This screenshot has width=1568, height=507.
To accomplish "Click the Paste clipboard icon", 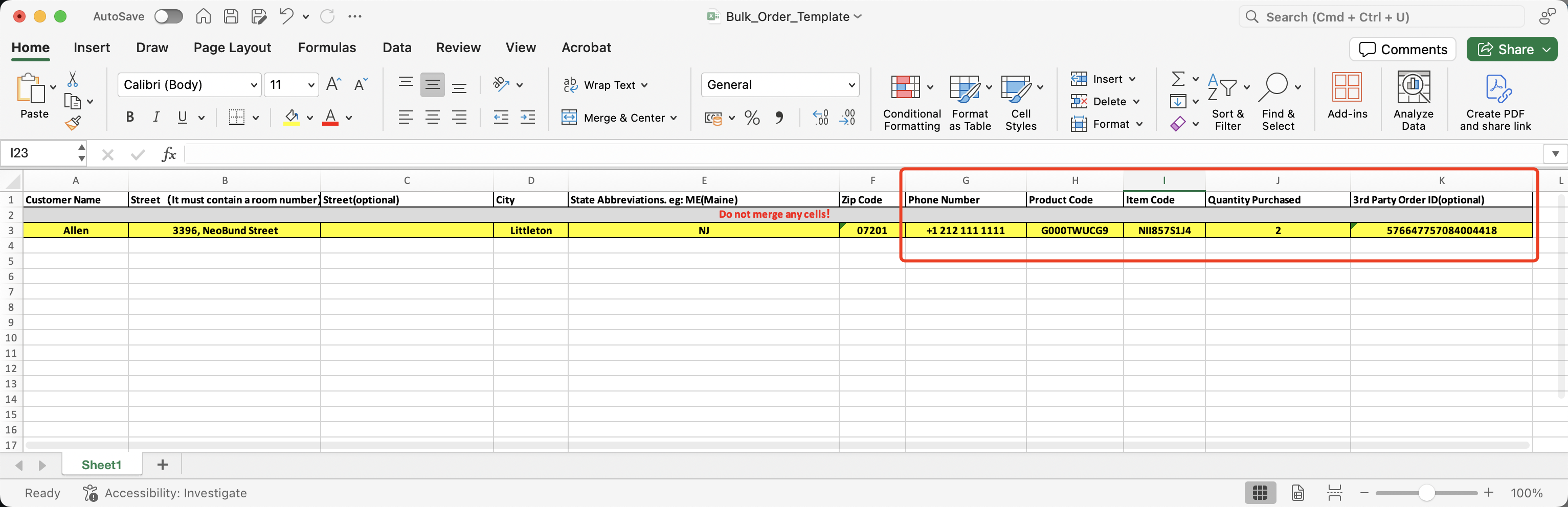I will pyautogui.click(x=31, y=89).
